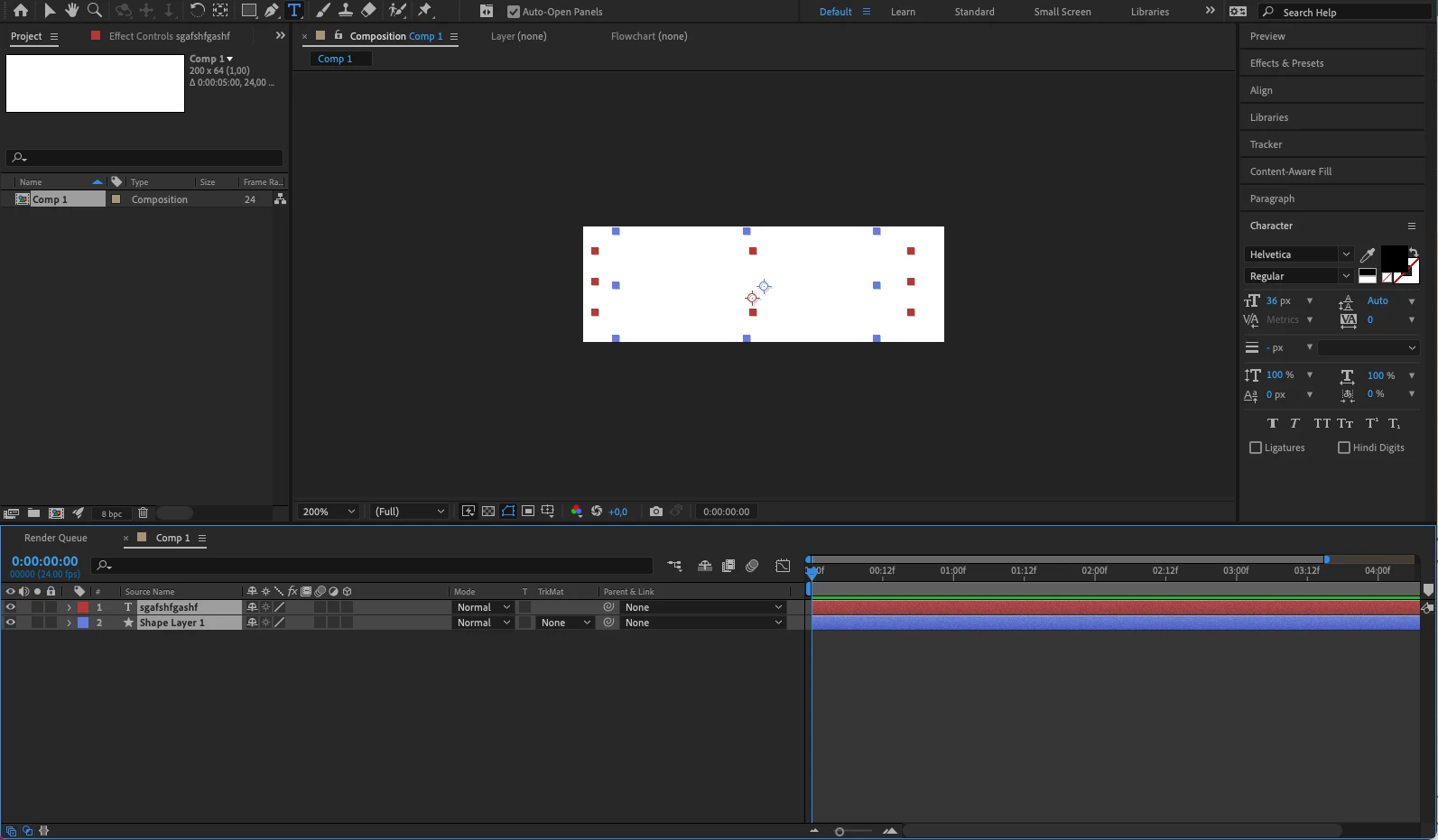Toggle Auto-Open Panels checkbox

point(514,12)
